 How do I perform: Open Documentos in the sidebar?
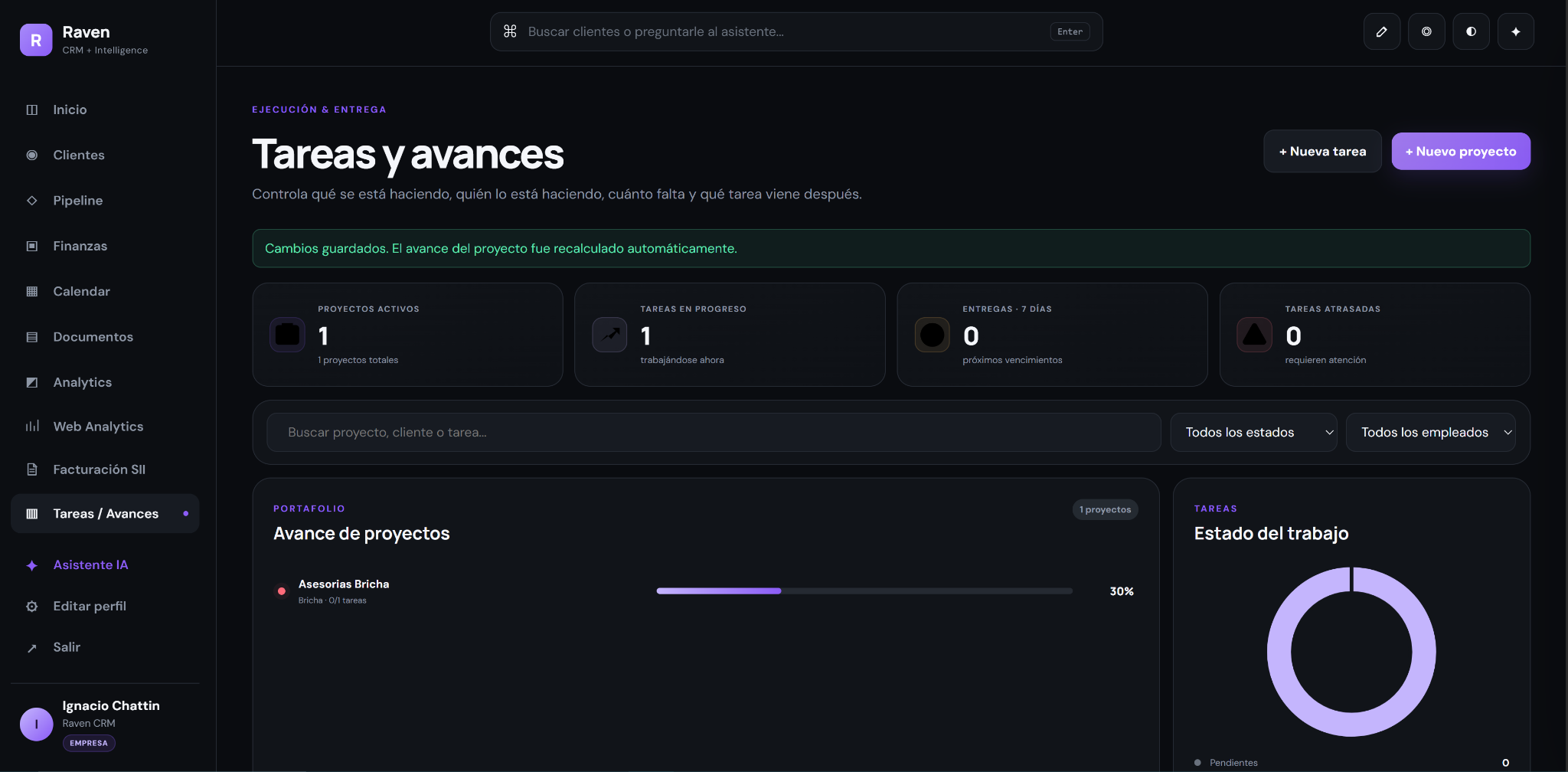105,337
